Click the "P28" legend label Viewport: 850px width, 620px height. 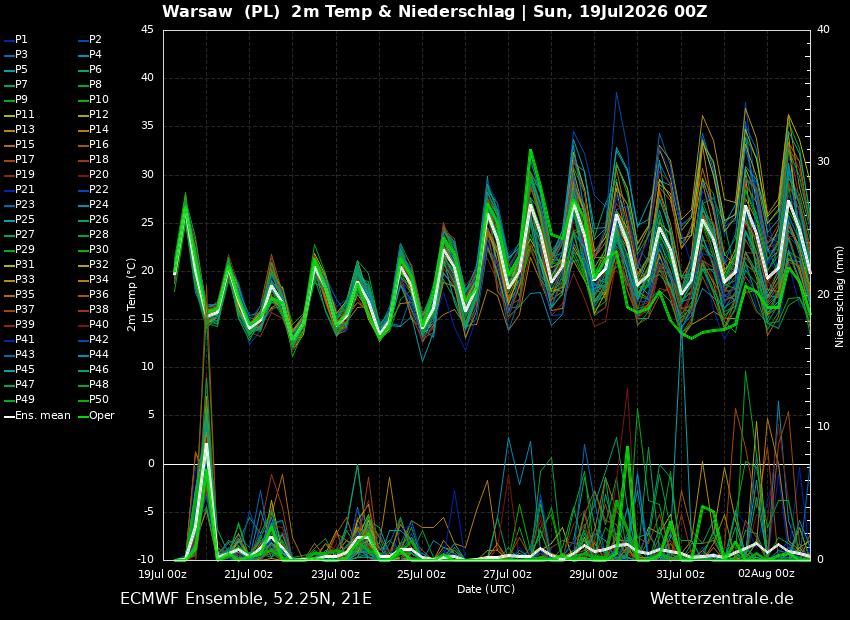pyautogui.click(x=99, y=234)
